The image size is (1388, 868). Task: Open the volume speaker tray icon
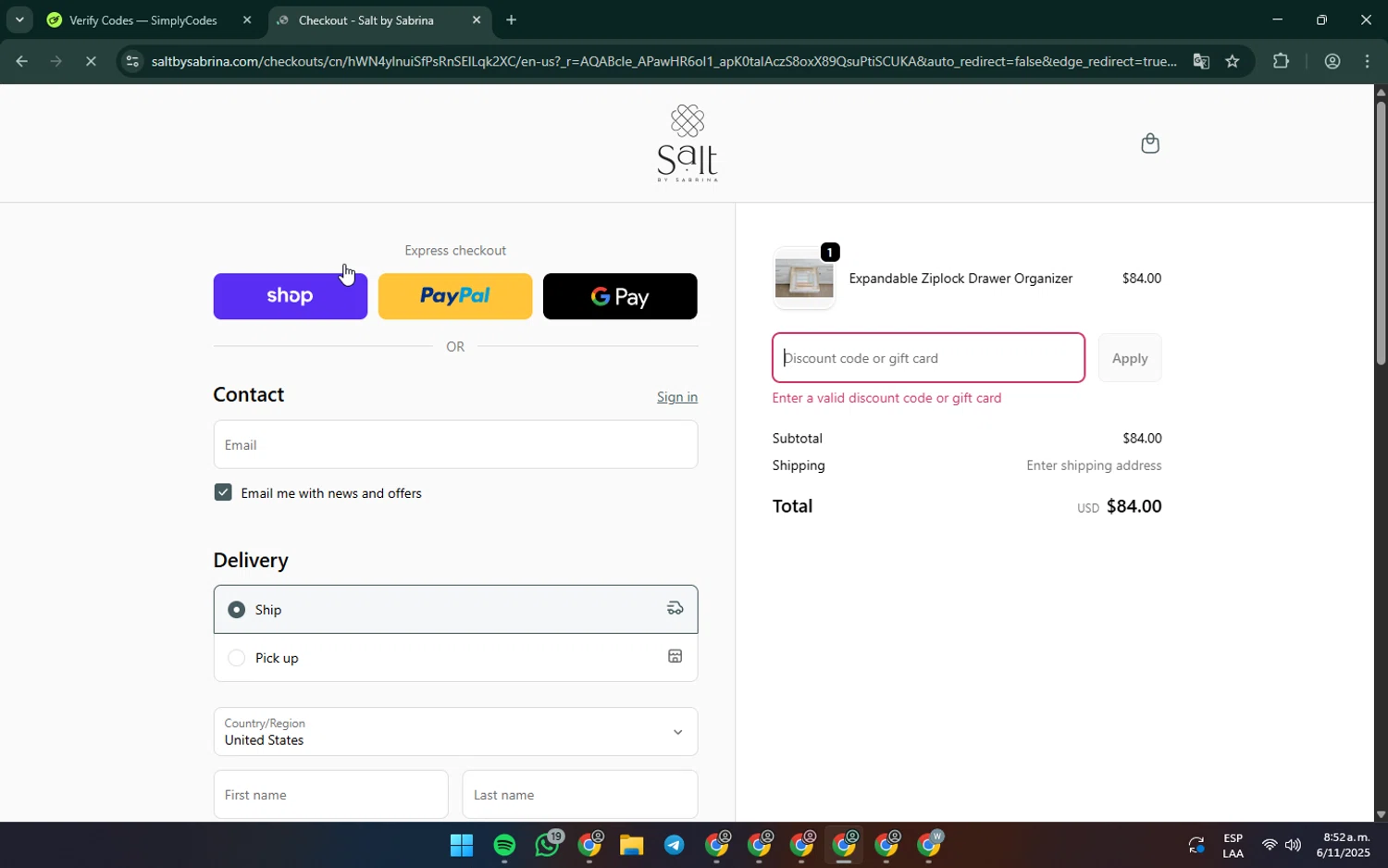pyautogui.click(x=1293, y=845)
